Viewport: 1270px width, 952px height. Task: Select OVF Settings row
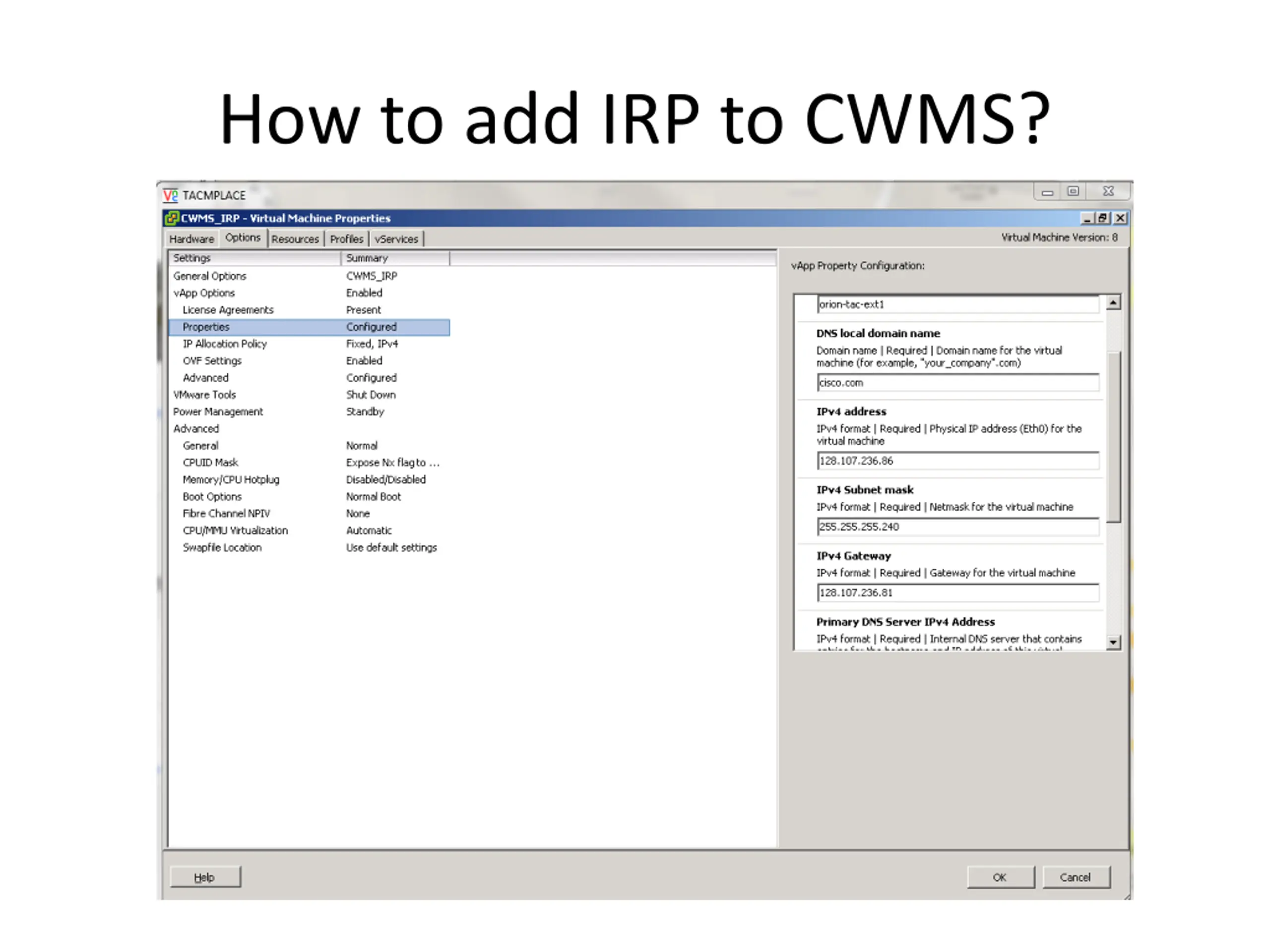pos(212,361)
